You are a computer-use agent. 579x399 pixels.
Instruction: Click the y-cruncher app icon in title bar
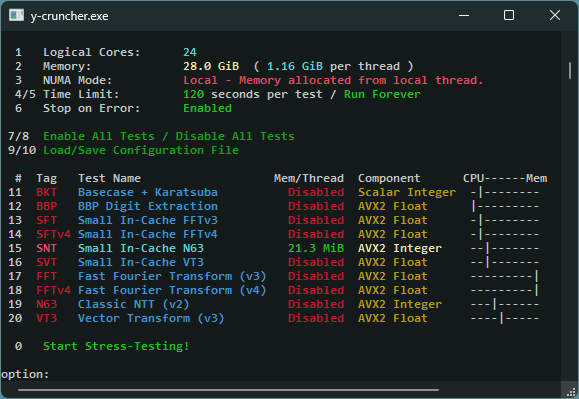click(16, 16)
